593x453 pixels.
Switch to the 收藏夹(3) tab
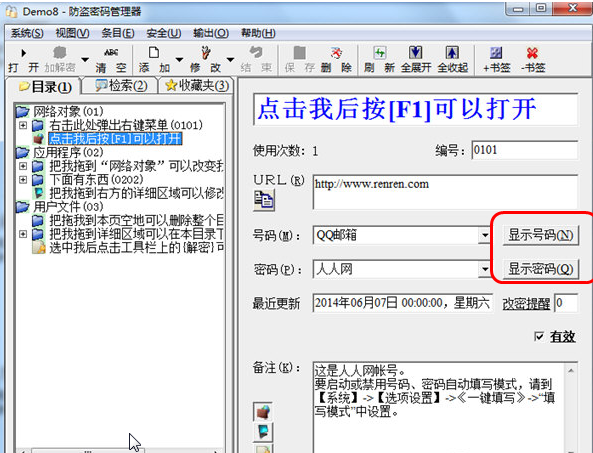[197, 85]
